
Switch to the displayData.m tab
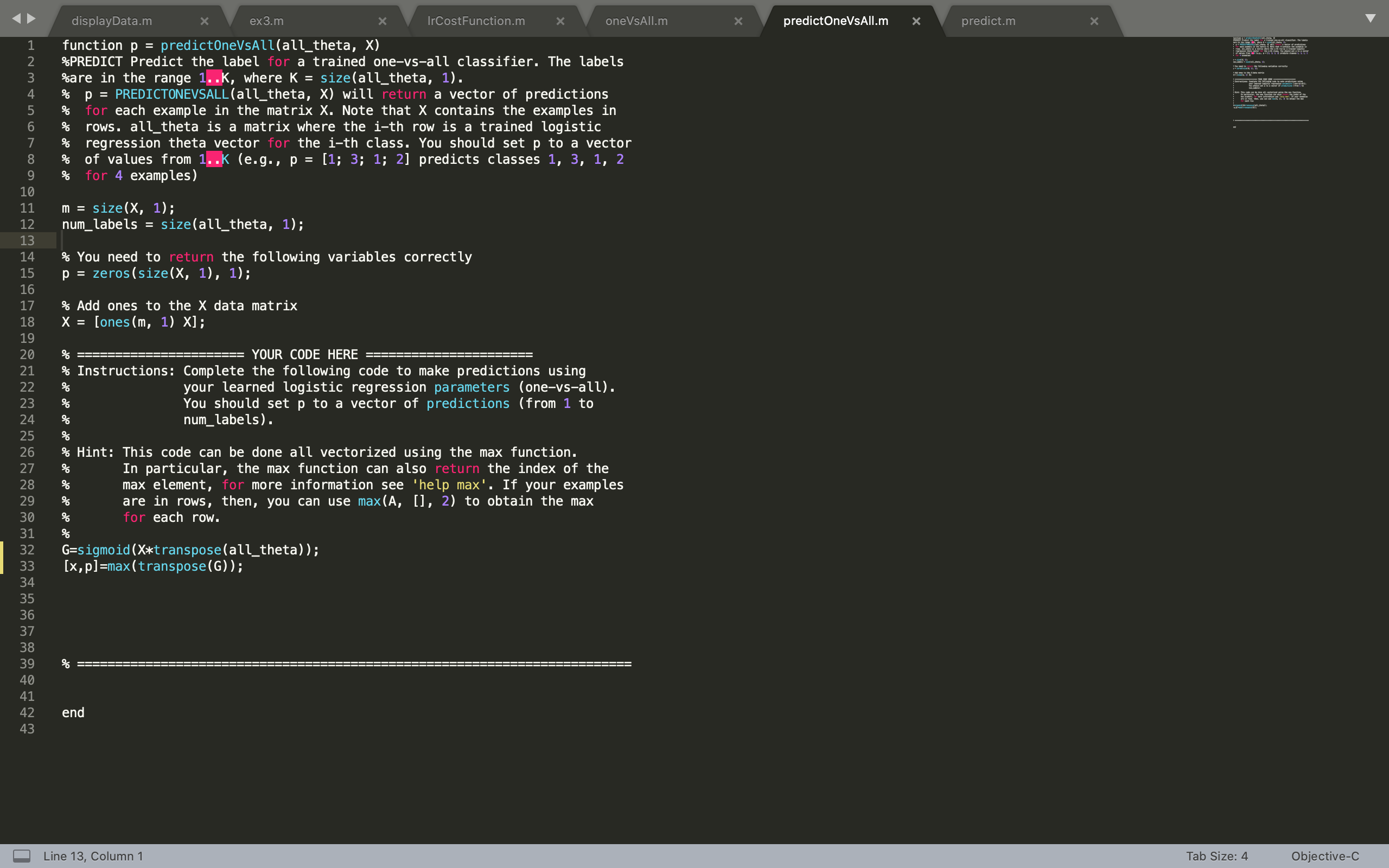point(112,21)
